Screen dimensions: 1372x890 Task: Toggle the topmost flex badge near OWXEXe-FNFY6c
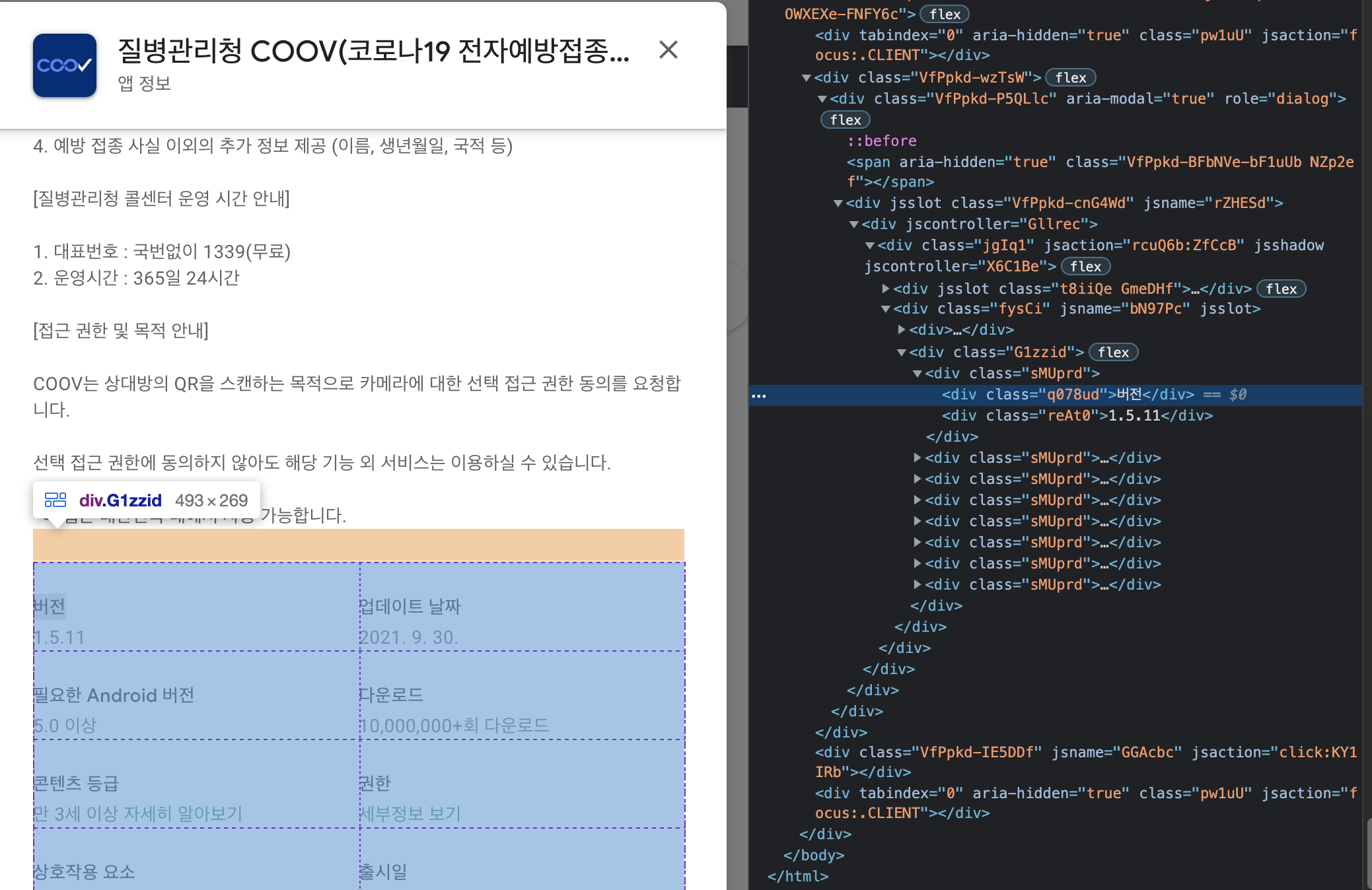(944, 13)
